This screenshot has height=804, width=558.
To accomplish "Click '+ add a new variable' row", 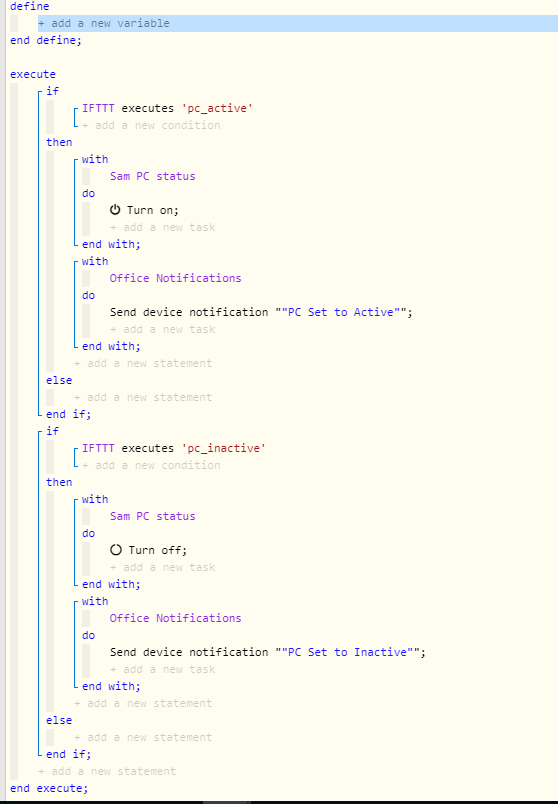I will click(x=297, y=23).
